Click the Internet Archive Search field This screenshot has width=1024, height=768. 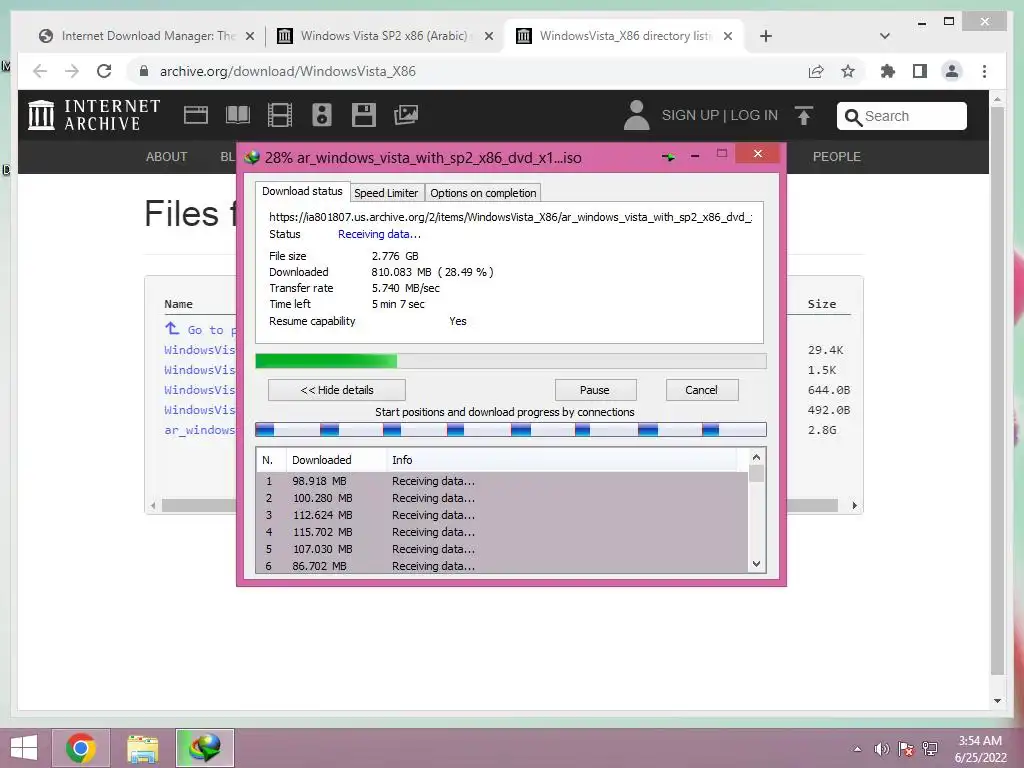click(902, 116)
